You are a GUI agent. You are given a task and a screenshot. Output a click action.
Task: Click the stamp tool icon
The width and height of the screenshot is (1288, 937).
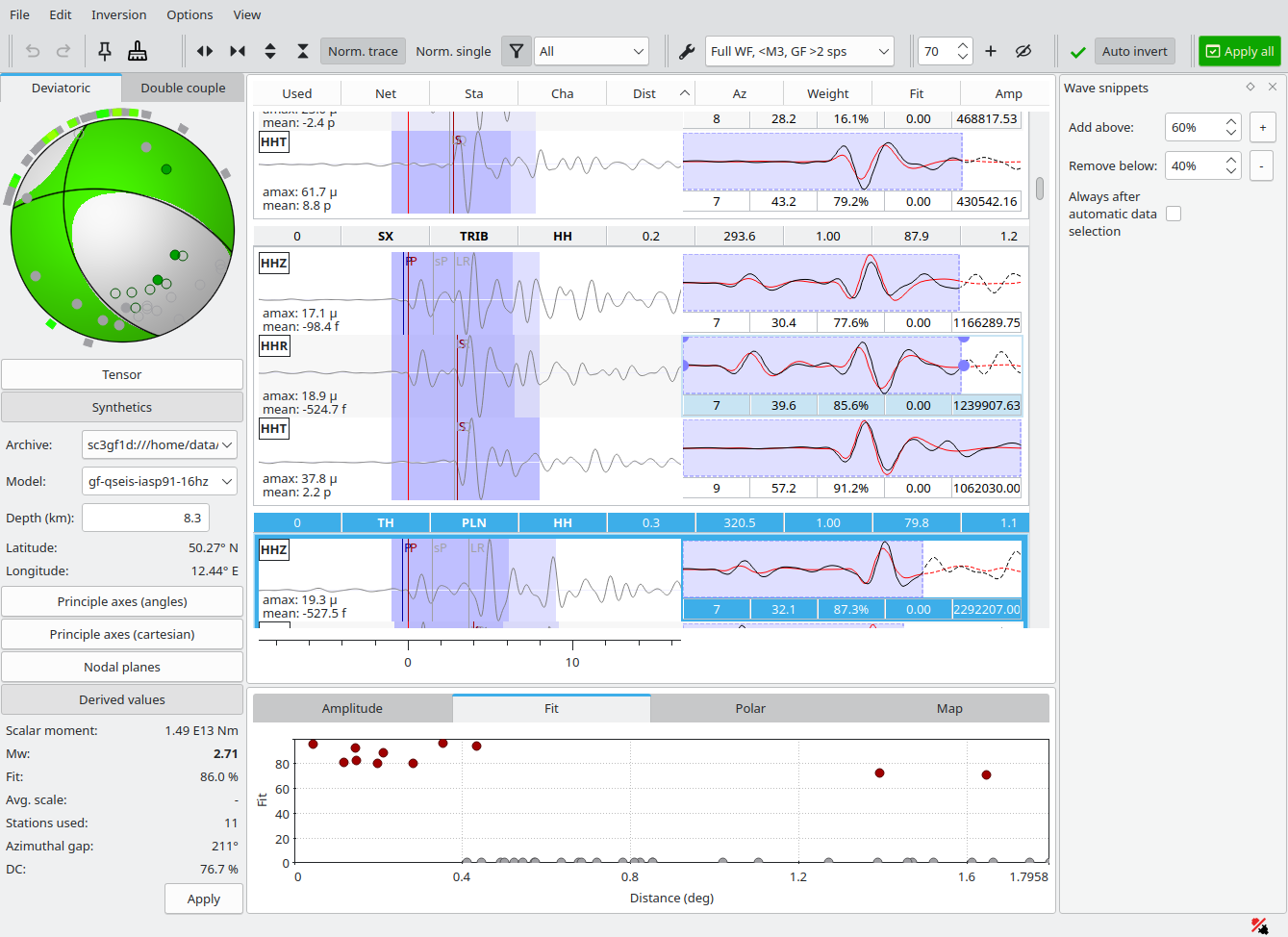[x=138, y=51]
